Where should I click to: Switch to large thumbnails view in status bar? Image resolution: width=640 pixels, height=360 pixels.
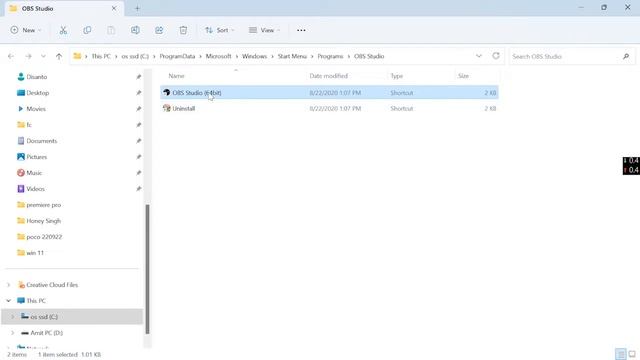[632, 354]
